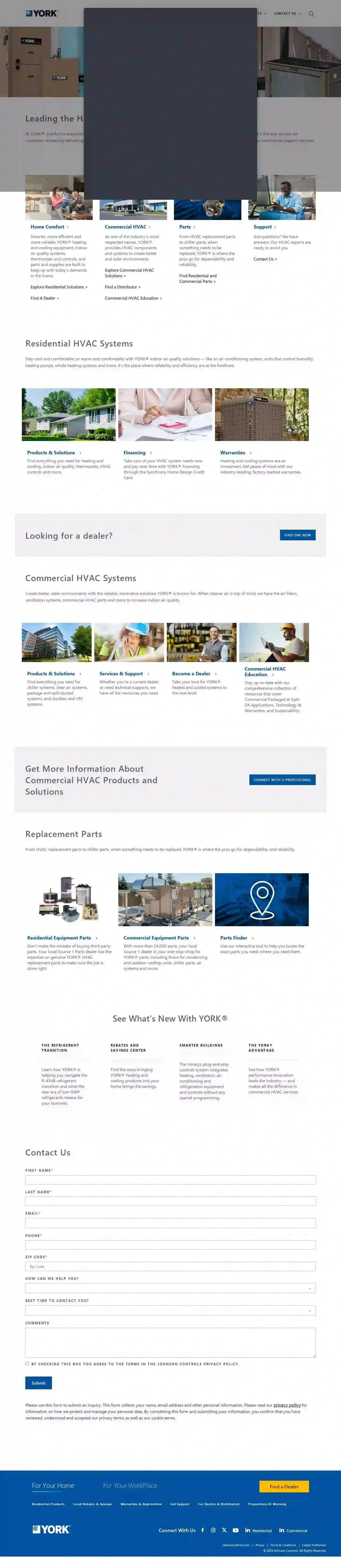Click the arrow beside Parts Finder

253,938
